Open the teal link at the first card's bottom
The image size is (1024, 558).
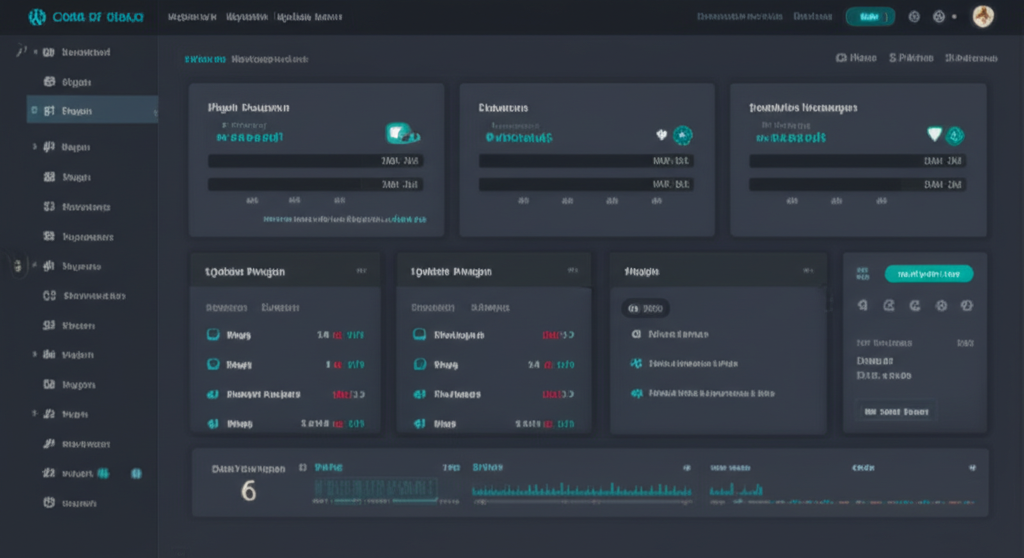(x=344, y=220)
